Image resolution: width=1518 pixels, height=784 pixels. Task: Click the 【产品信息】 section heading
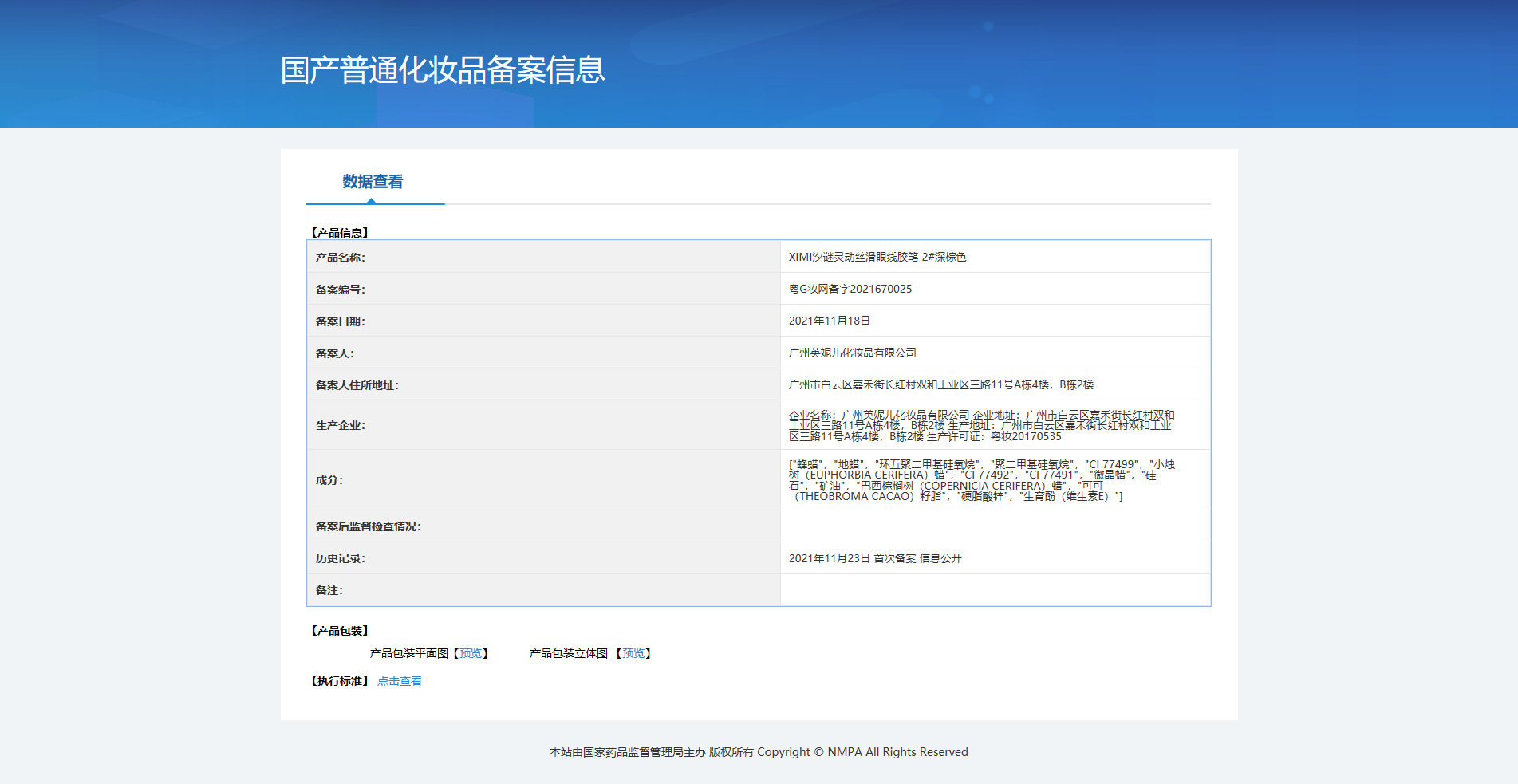(x=340, y=233)
